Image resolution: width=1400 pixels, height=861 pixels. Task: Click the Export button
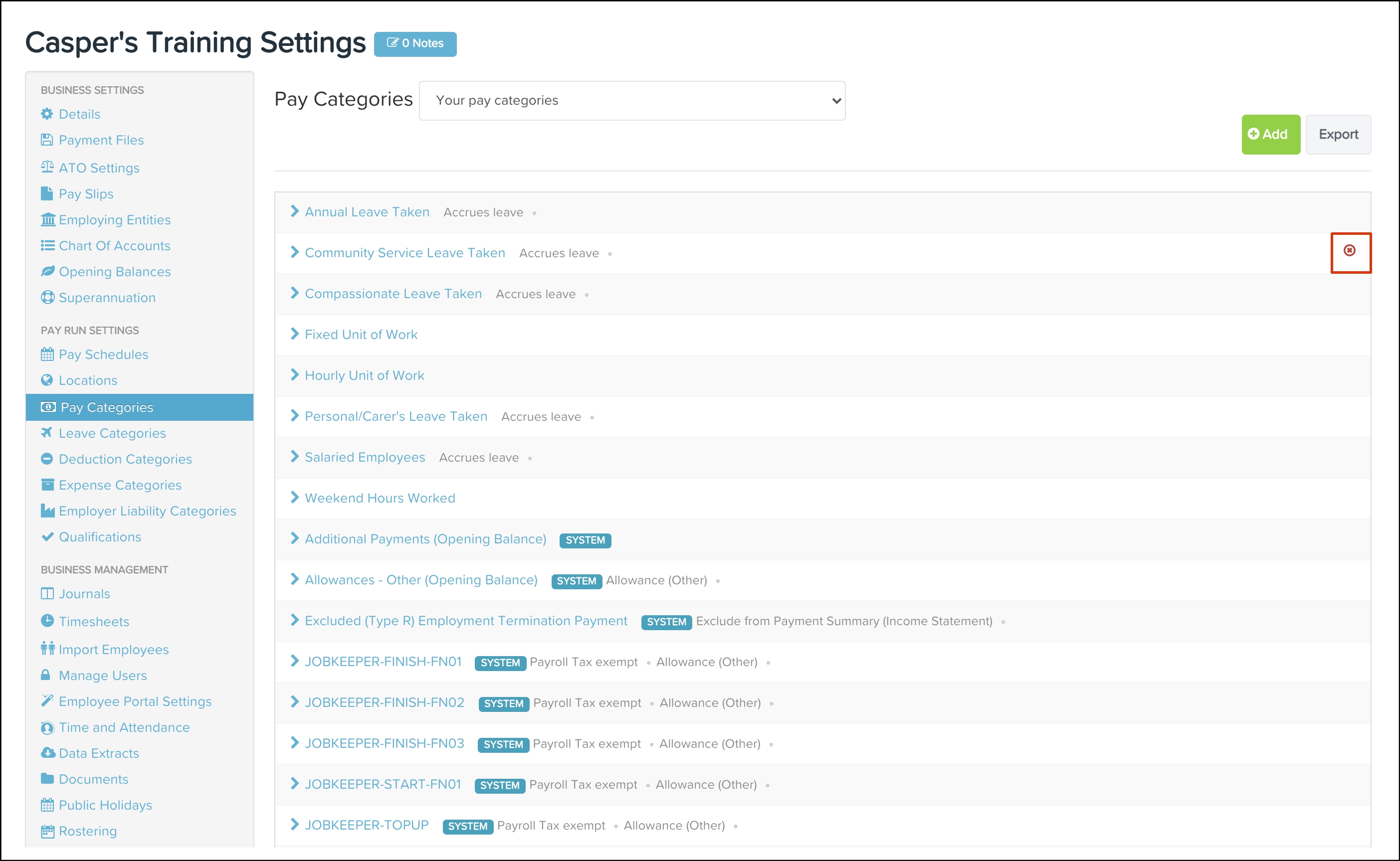click(1337, 135)
